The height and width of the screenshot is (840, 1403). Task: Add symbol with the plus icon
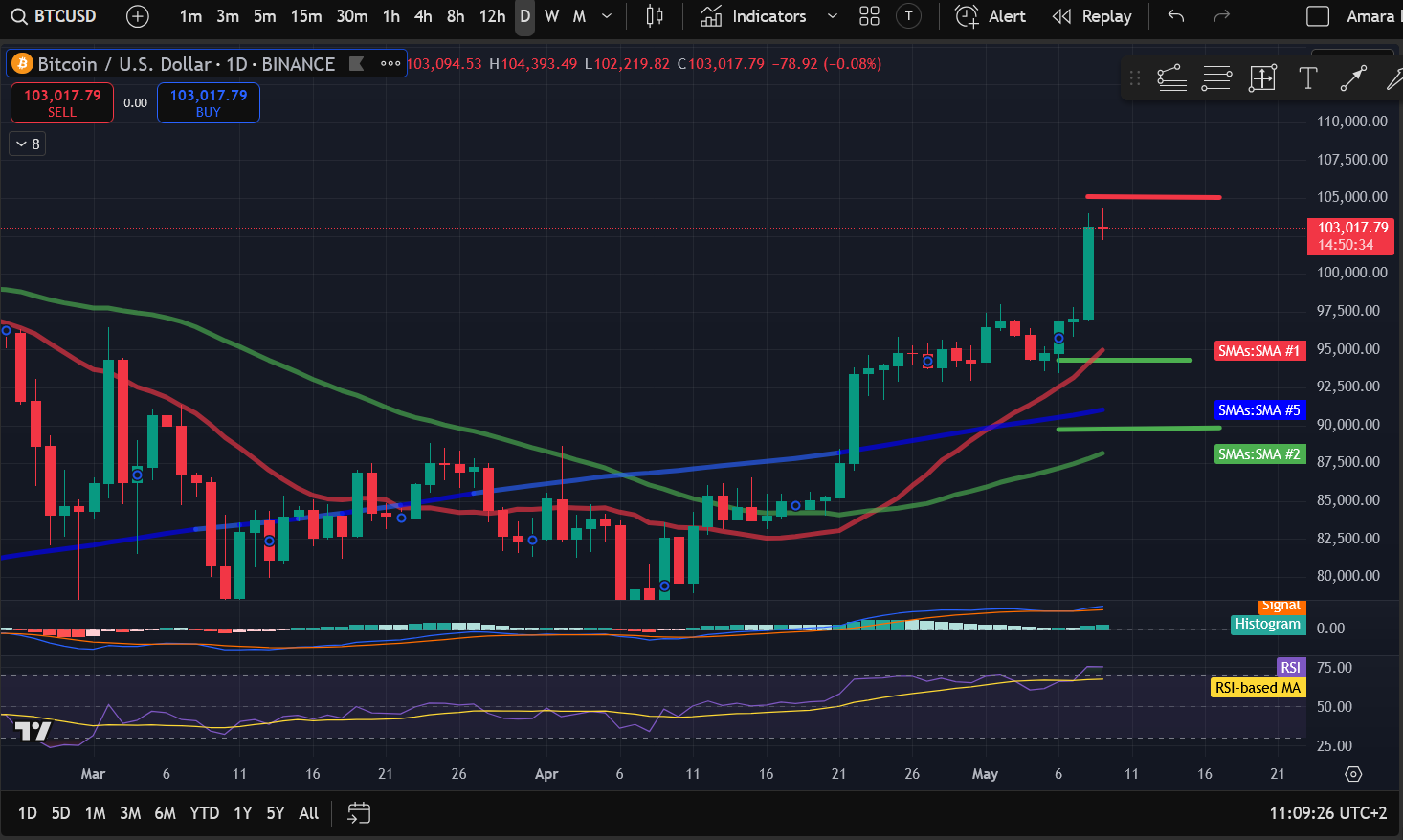(138, 16)
